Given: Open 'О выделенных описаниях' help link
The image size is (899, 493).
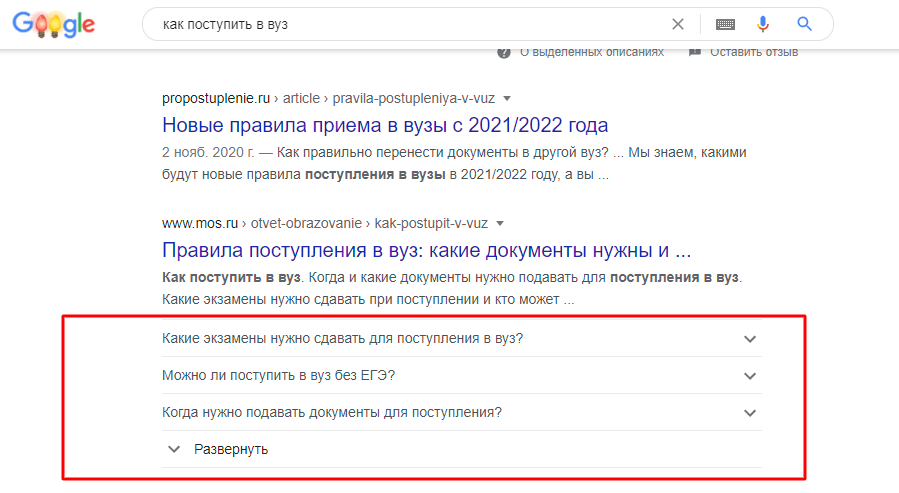Looking at the screenshot, I should [592, 52].
